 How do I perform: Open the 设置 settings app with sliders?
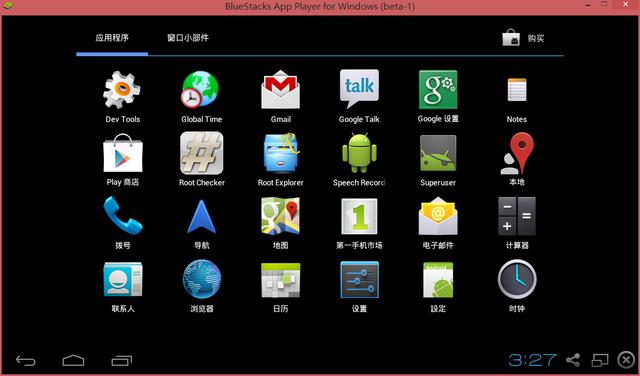click(x=359, y=280)
